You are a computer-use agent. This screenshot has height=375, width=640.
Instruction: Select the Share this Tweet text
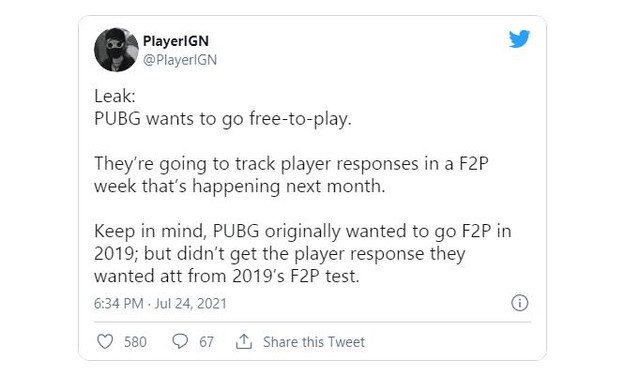pos(314,342)
